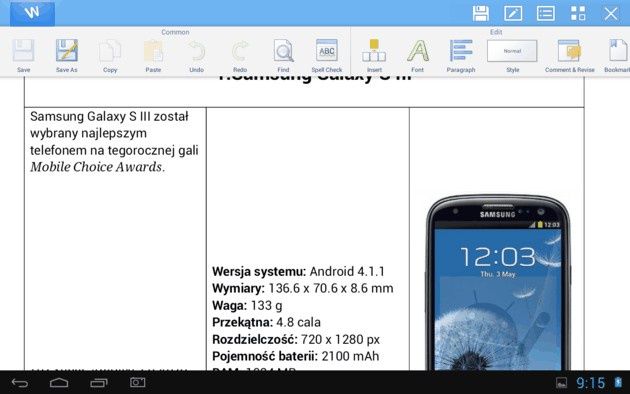Click the text 'telefonem na tegorocznej gali'
The width and height of the screenshot is (630, 394).
[114, 150]
